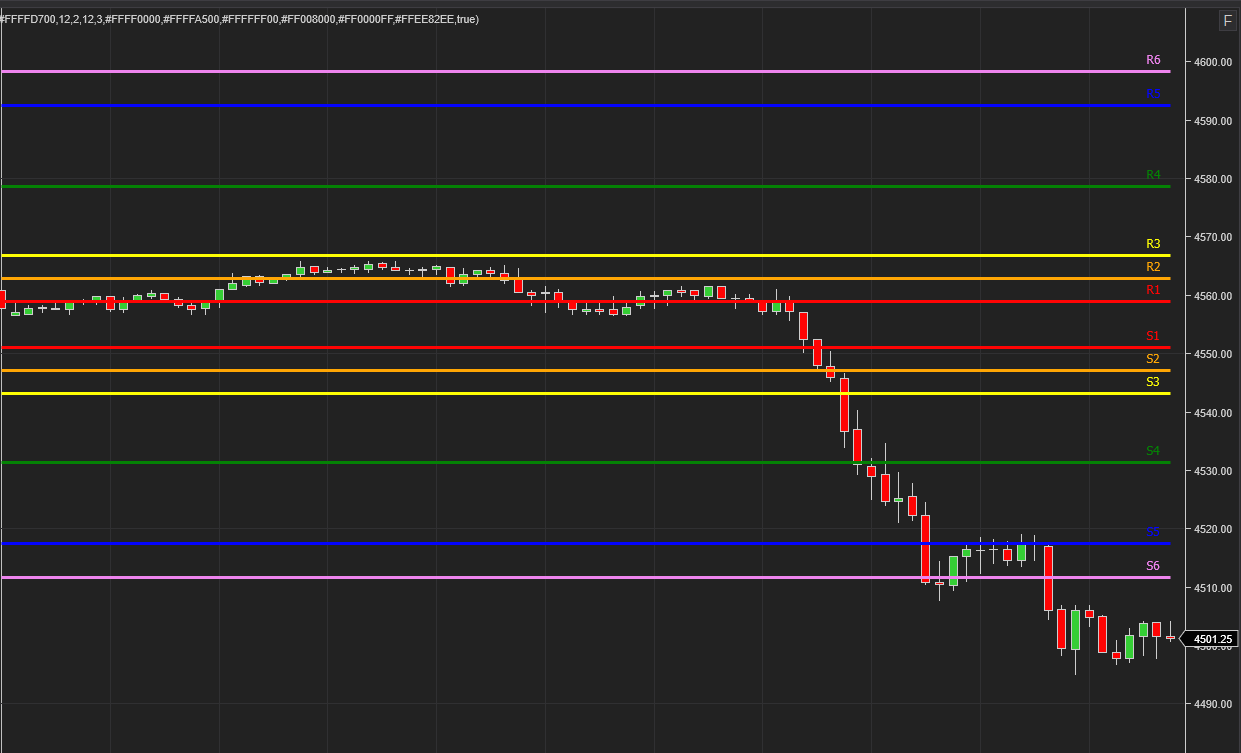Click the yellow S3 support label
The height and width of the screenshot is (753, 1241).
coord(1153,382)
